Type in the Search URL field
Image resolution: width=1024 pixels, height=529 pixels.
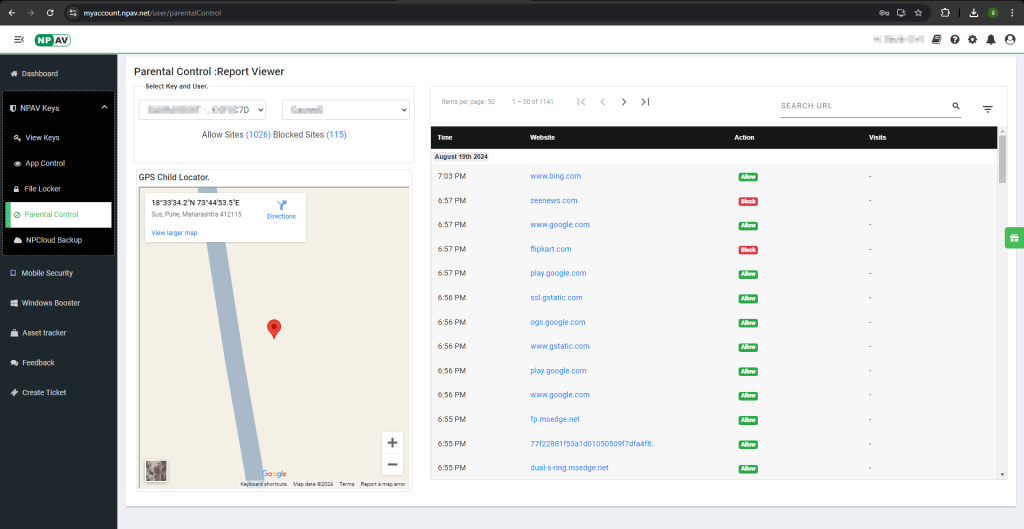862,106
